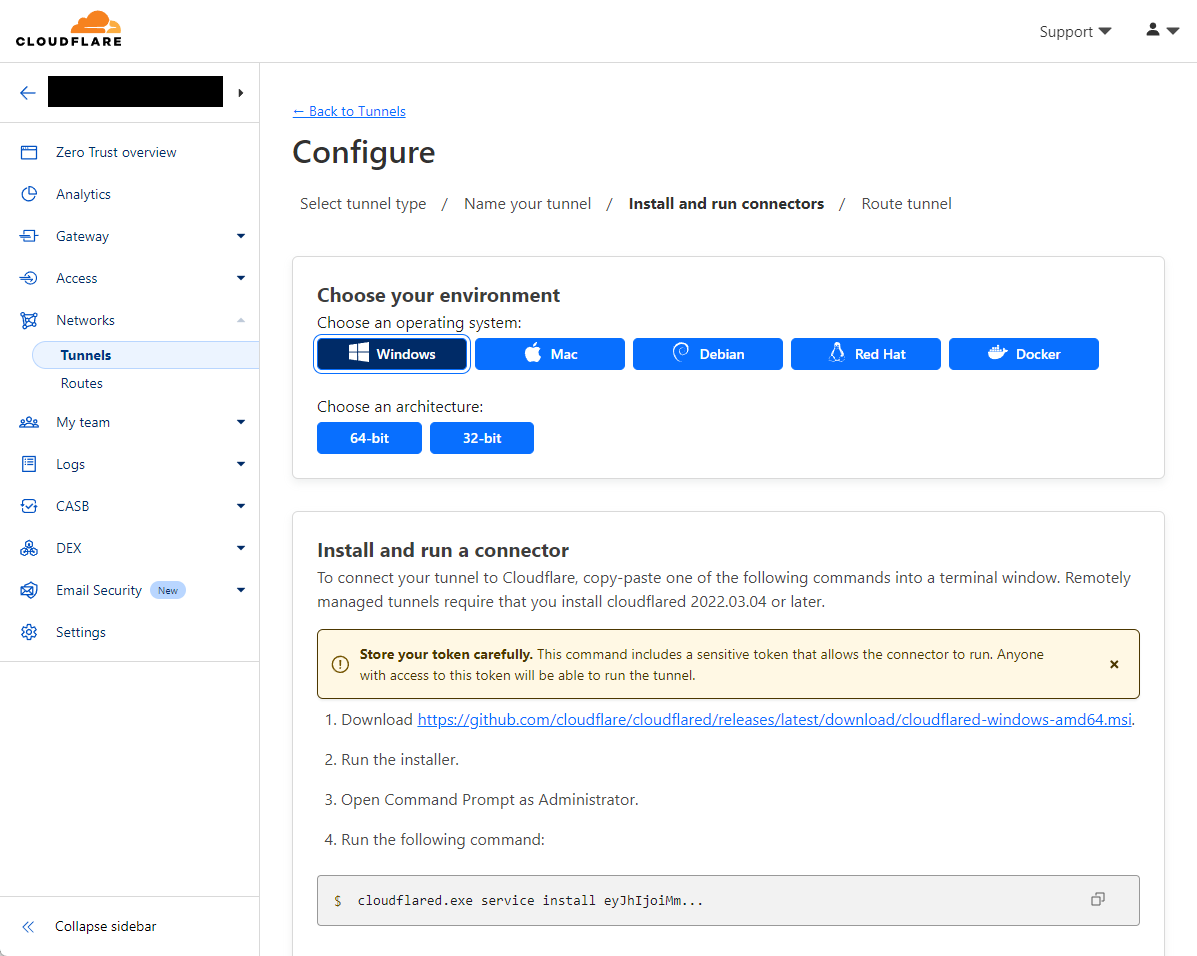Open the Support dropdown menu
Screen dimensions: 1197x956
click(x=1075, y=31)
